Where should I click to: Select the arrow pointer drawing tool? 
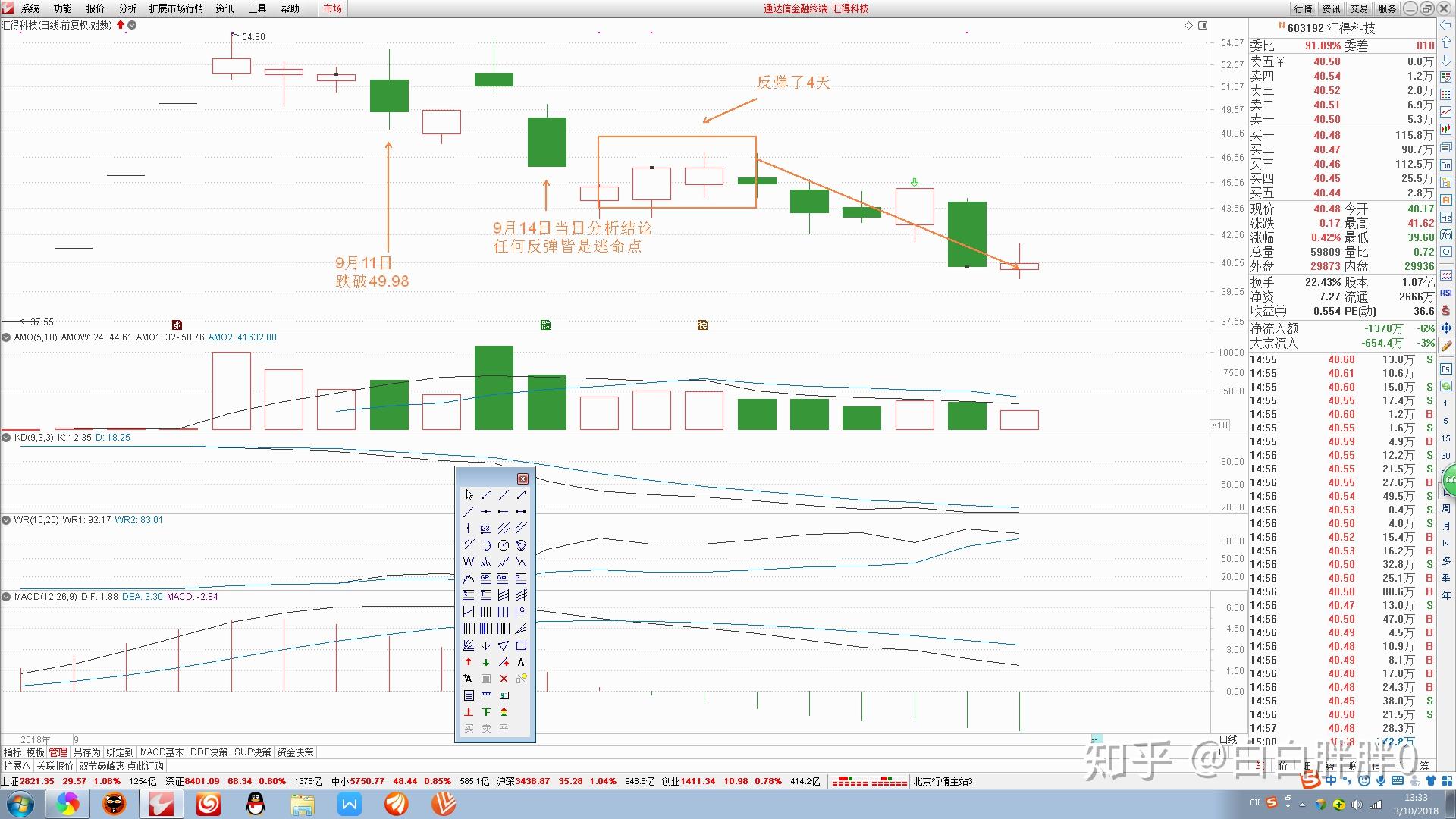click(x=469, y=494)
